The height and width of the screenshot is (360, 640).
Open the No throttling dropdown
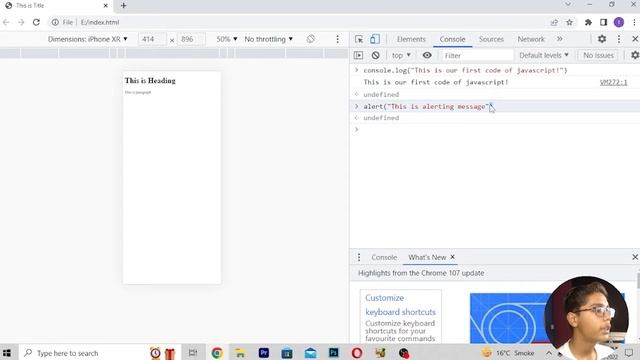coord(269,39)
